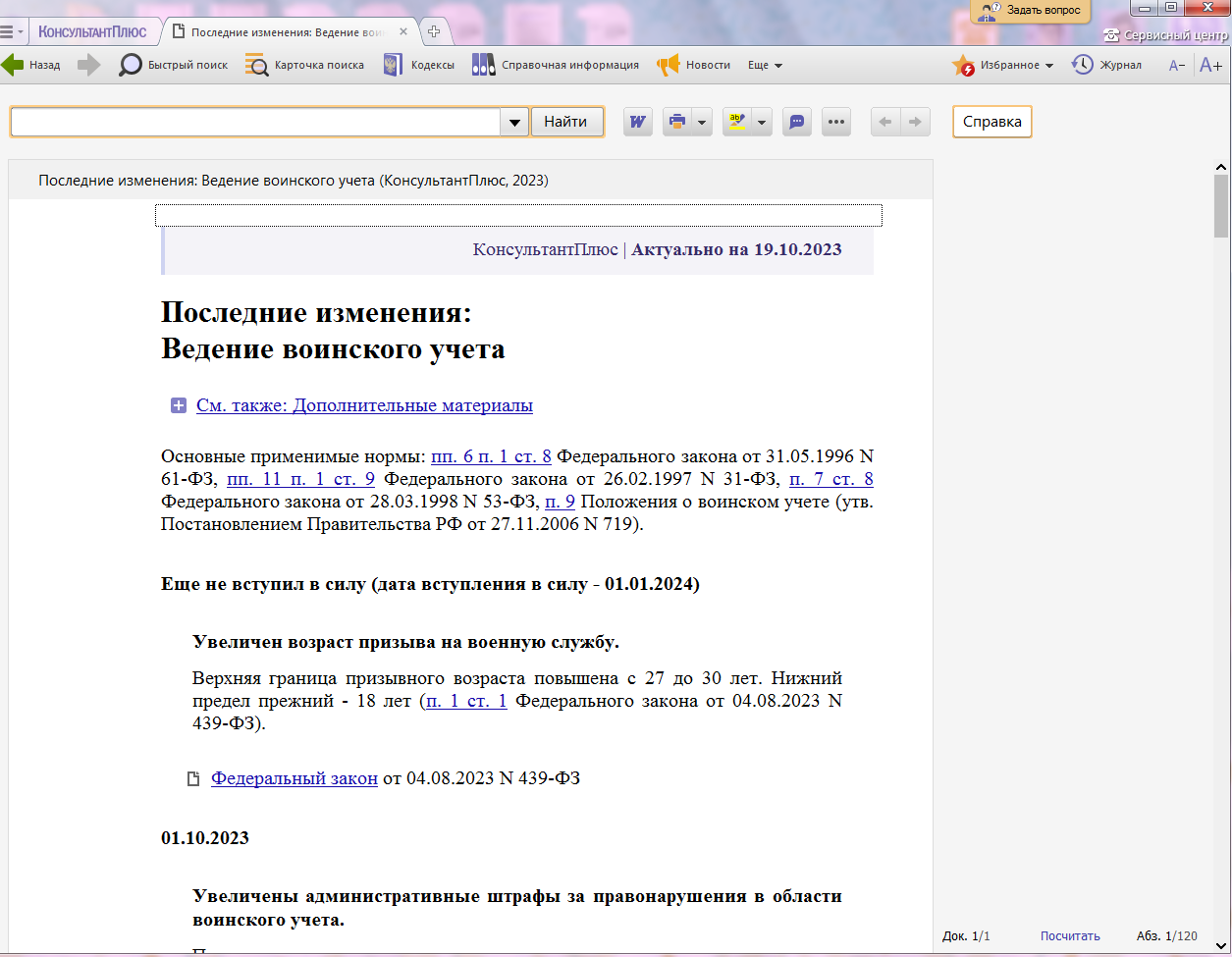
Task: Open the Журнал history
Action: 1106,65
